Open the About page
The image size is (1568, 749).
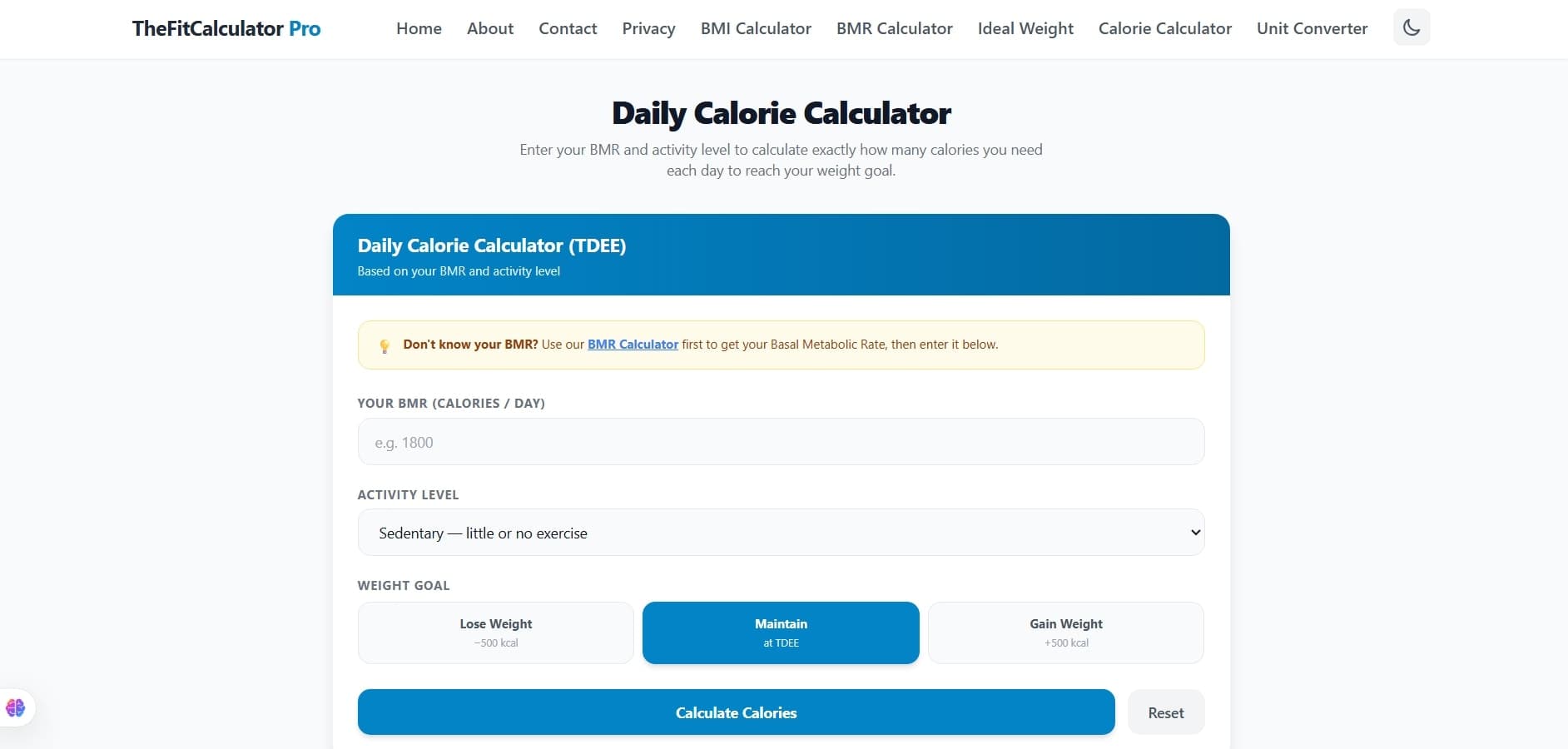click(x=490, y=28)
